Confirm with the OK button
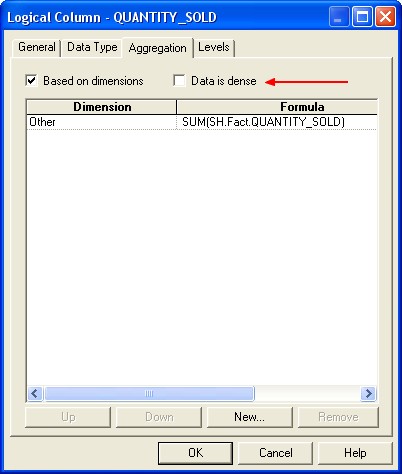Screen dimensions: 402x474 [195, 453]
